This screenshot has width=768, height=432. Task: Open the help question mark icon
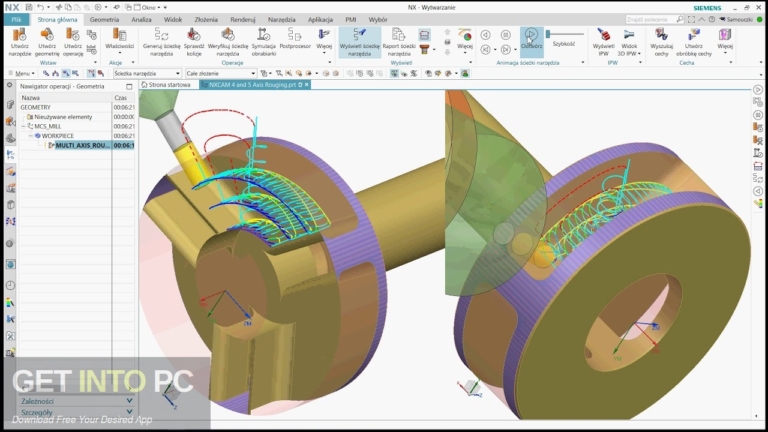(x=712, y=19)
